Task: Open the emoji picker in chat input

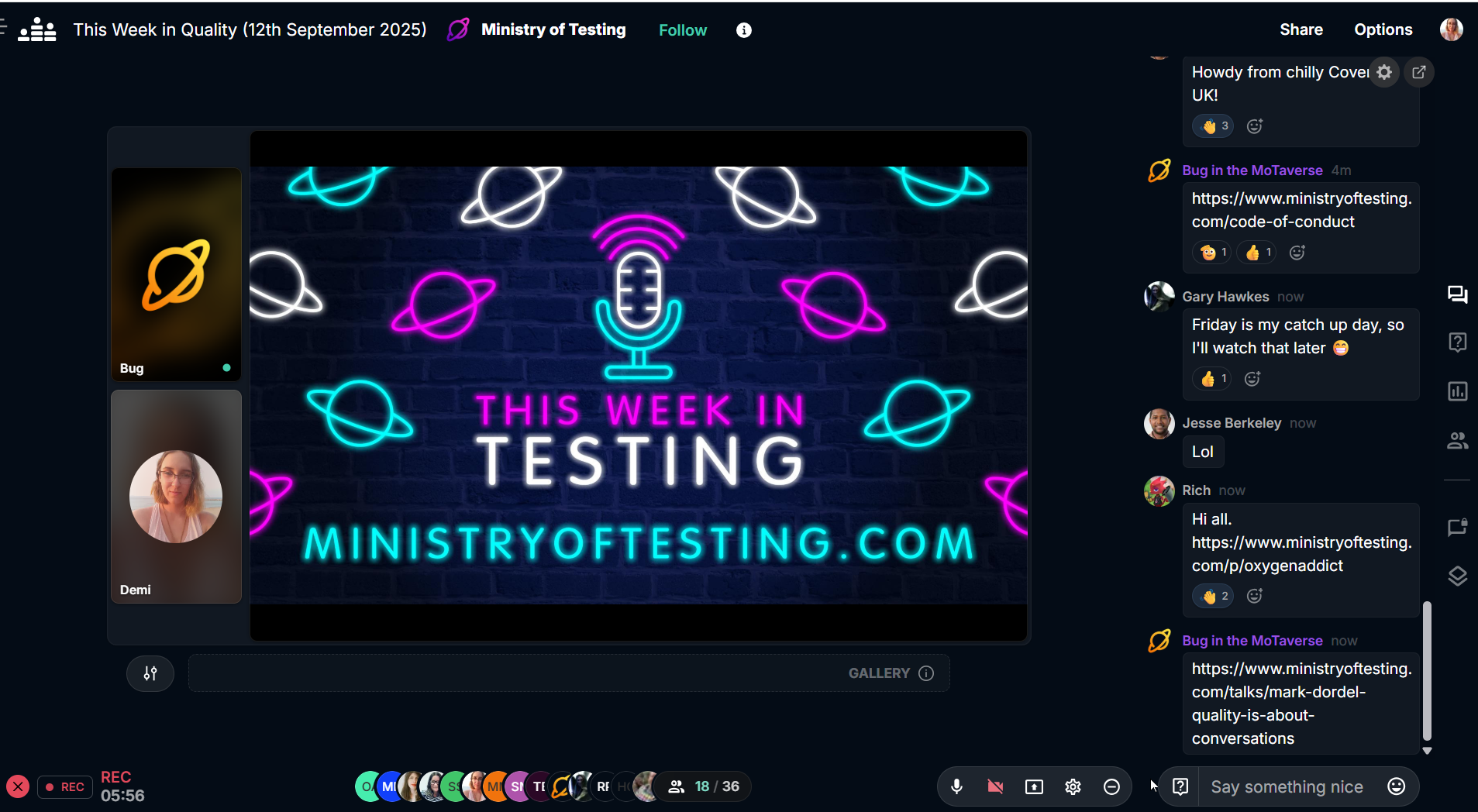Action: click(1396, 786)
